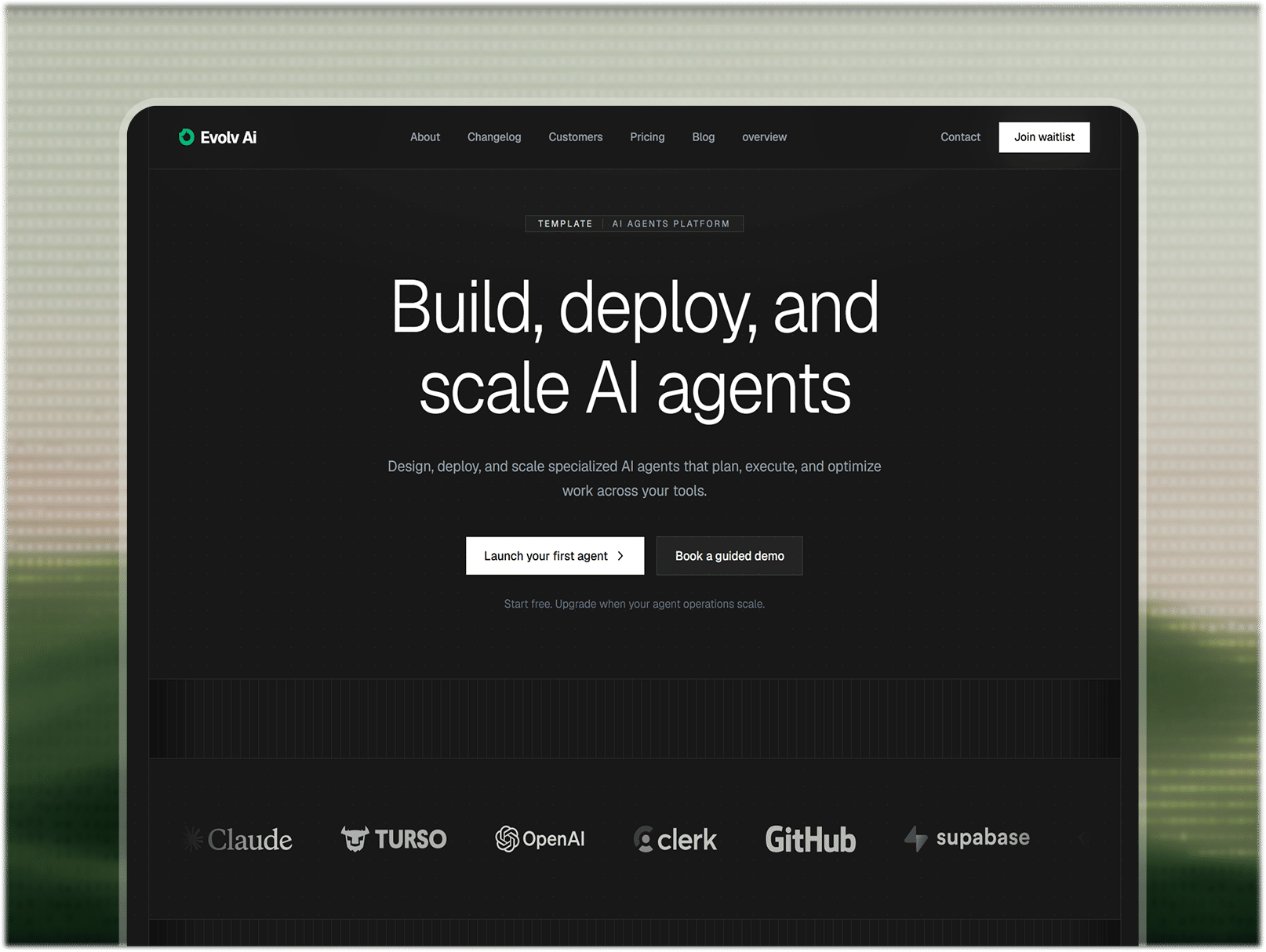
Task: Click the Turso bull logo icon
Action: (x=355, y=838)
